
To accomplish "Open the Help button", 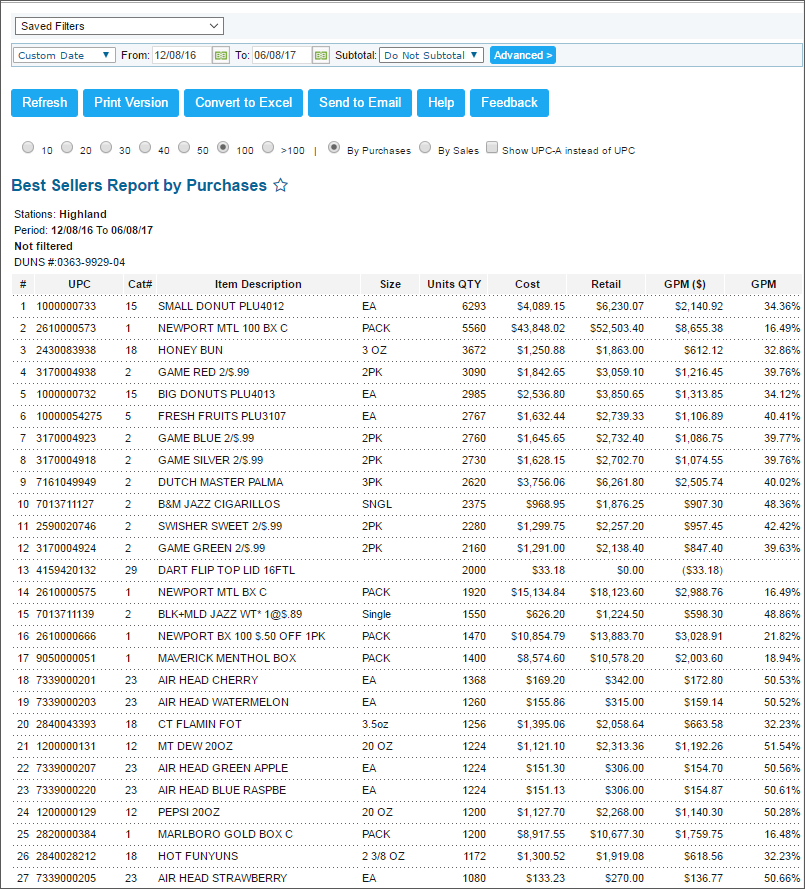I will coord(441,103).
